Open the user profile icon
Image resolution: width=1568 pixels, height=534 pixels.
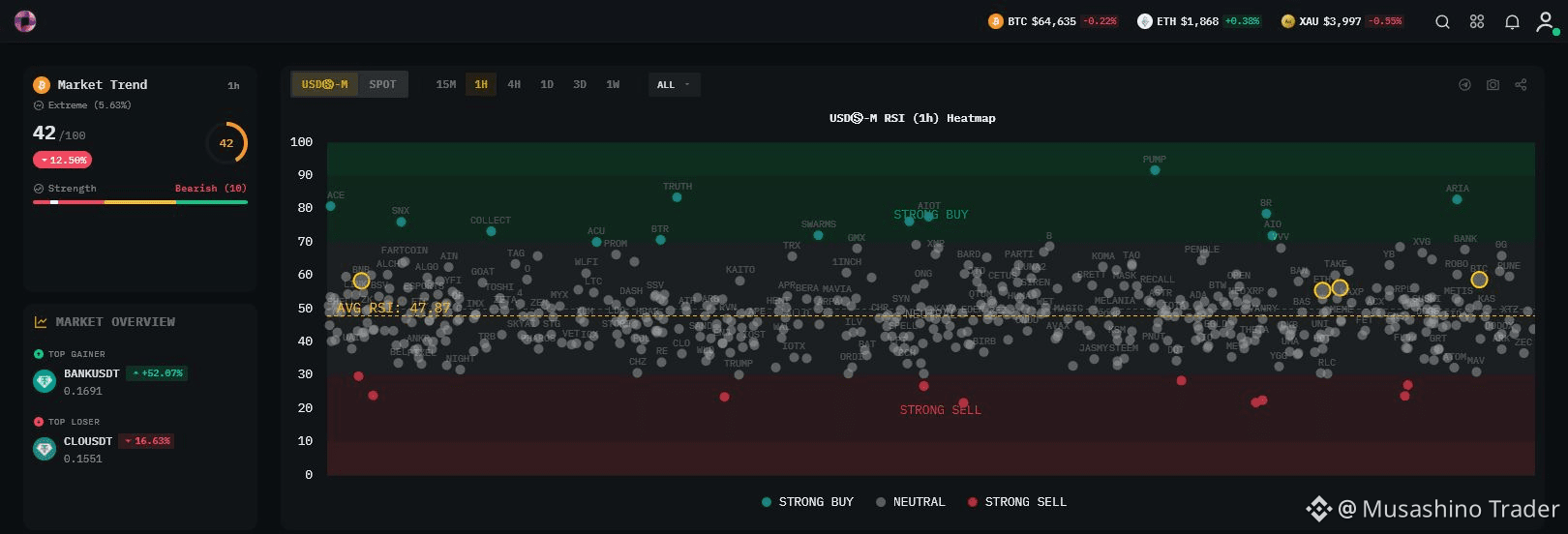[x=1545, y=21]
